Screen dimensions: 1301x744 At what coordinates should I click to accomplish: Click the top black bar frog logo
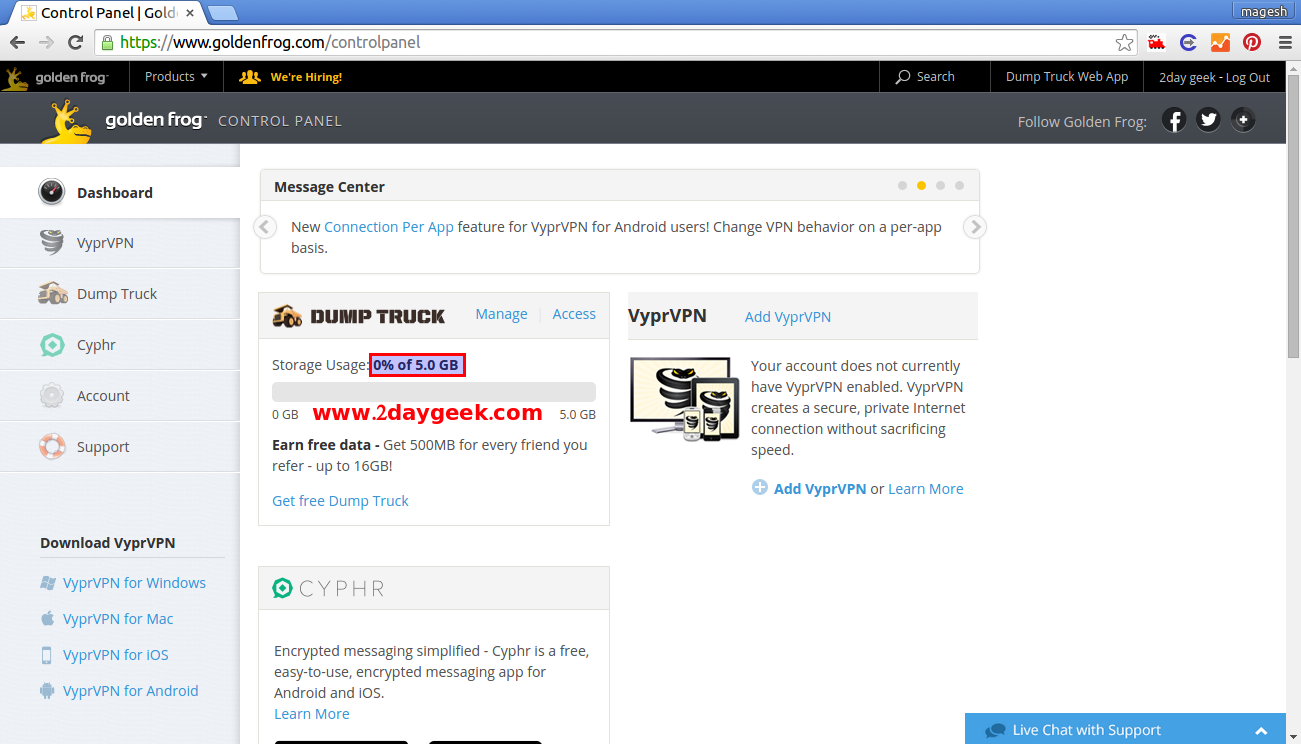click(x=54, y=77)
